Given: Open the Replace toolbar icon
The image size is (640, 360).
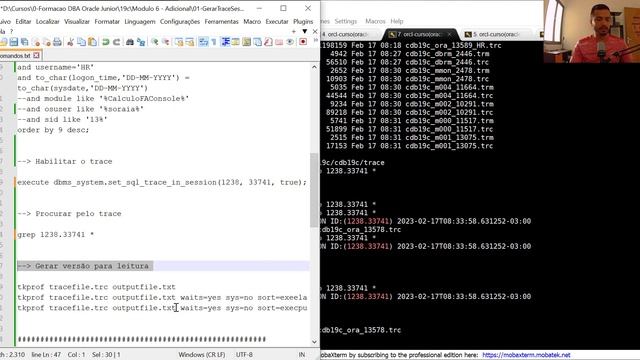Looking at the screenshot, I should tap(141, 42).
